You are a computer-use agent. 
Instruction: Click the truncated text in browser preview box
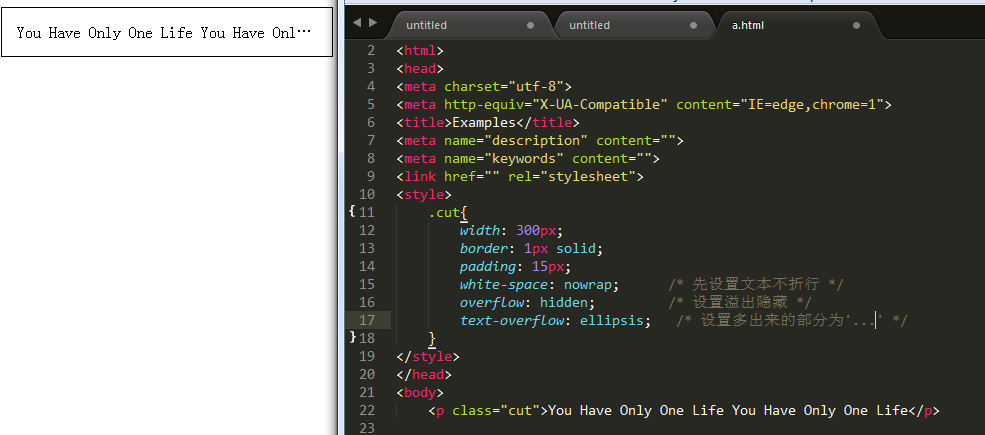[164, 33]
